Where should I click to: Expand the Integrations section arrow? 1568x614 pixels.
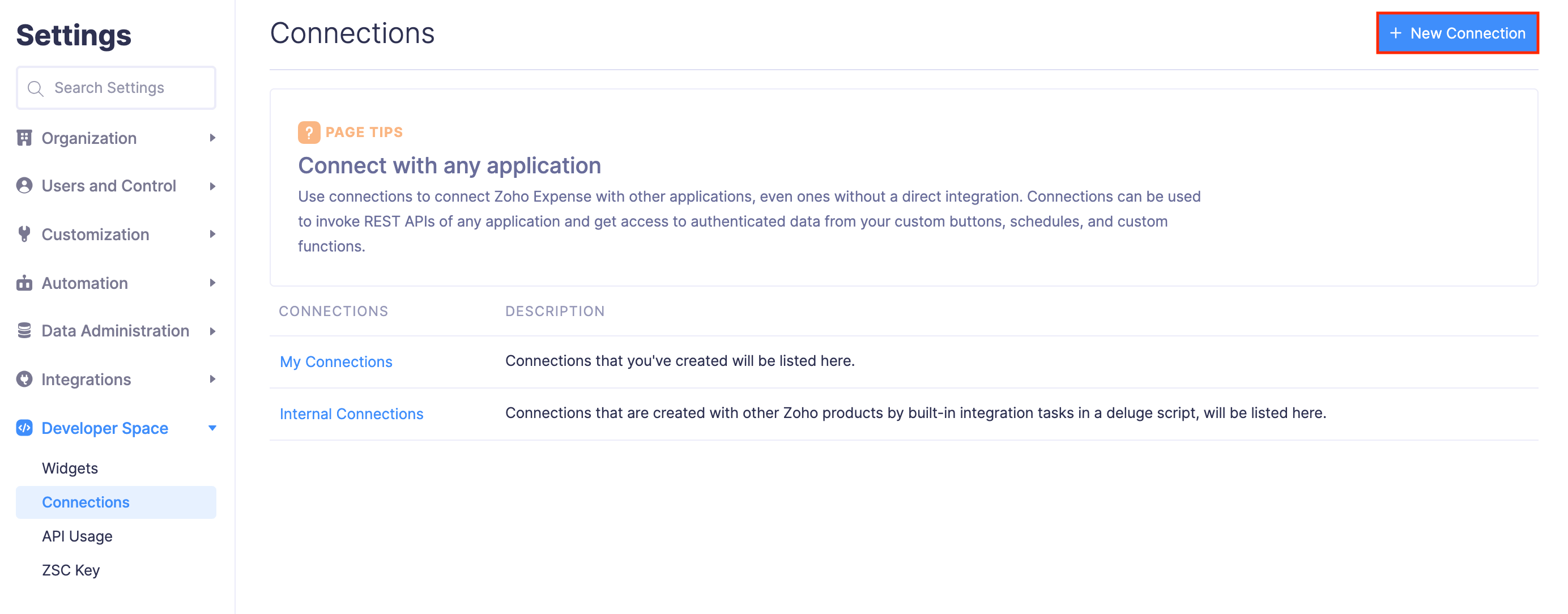pyautogui.click(x=212, y=379)
